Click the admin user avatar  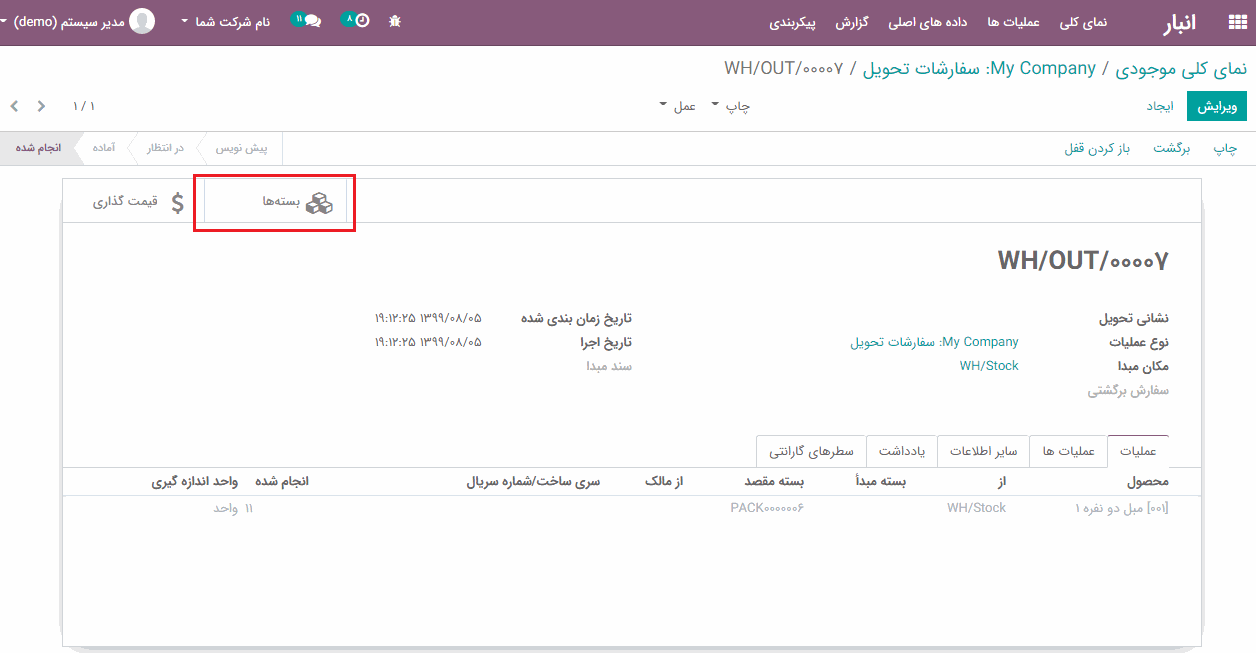click(143, 21)
